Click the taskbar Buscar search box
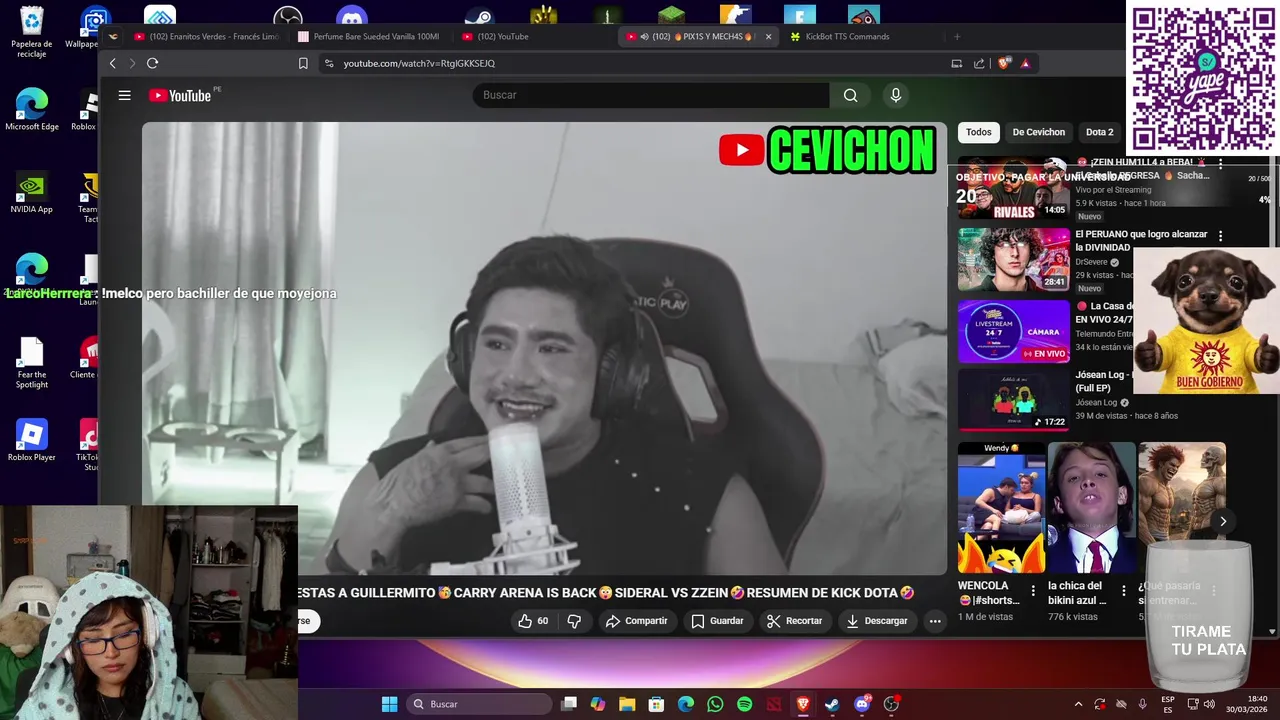Viewport: 1280px width, 720px height. (480, 704)
